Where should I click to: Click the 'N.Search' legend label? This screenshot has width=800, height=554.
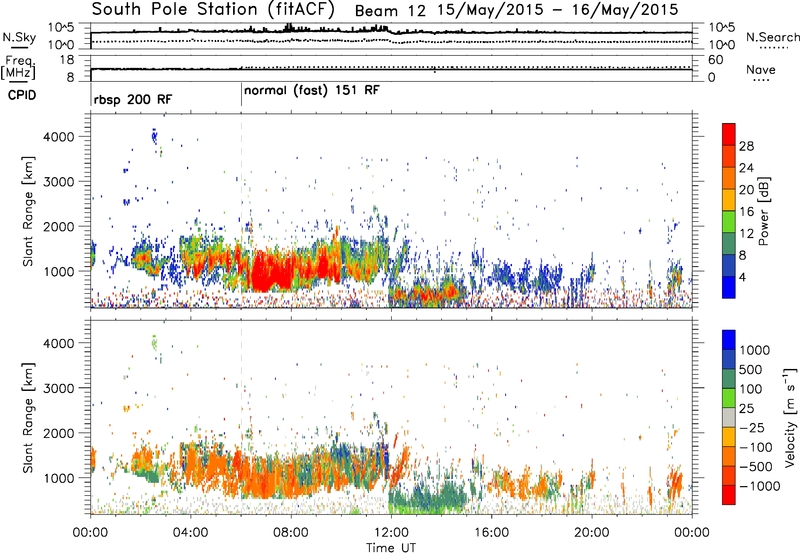tap(772, 37)
